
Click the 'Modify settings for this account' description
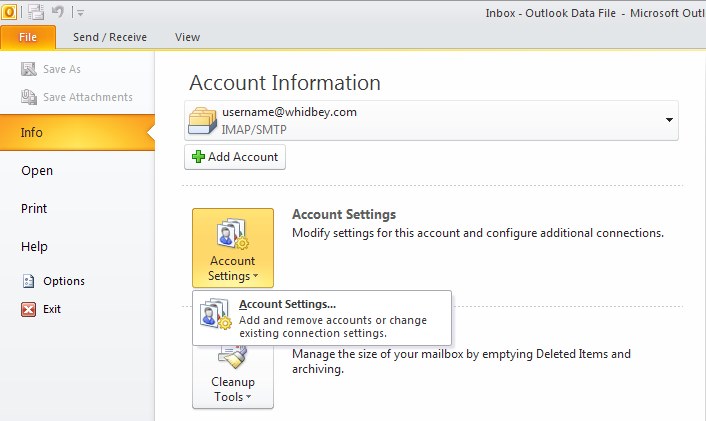coord(478,233)
